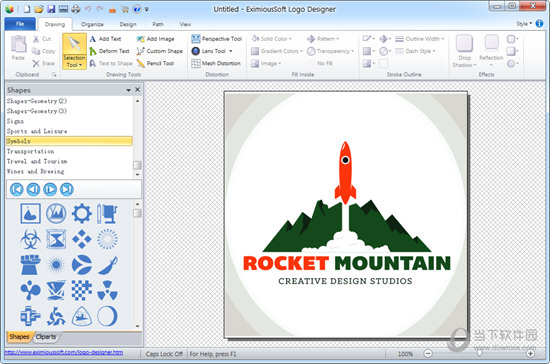Click the Add Image tool
This screenshot has height=364, width=550.
point(155,39)
